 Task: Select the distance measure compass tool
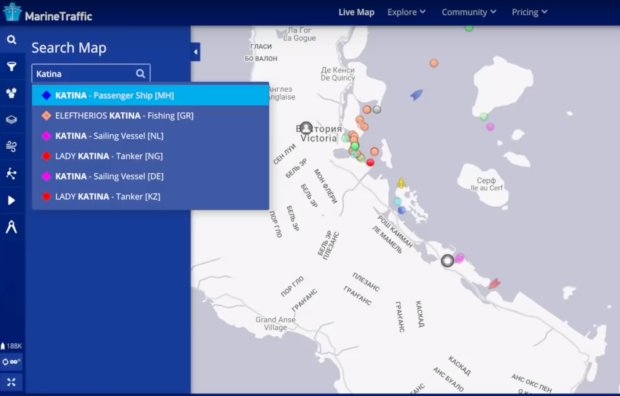click(11, 227)
